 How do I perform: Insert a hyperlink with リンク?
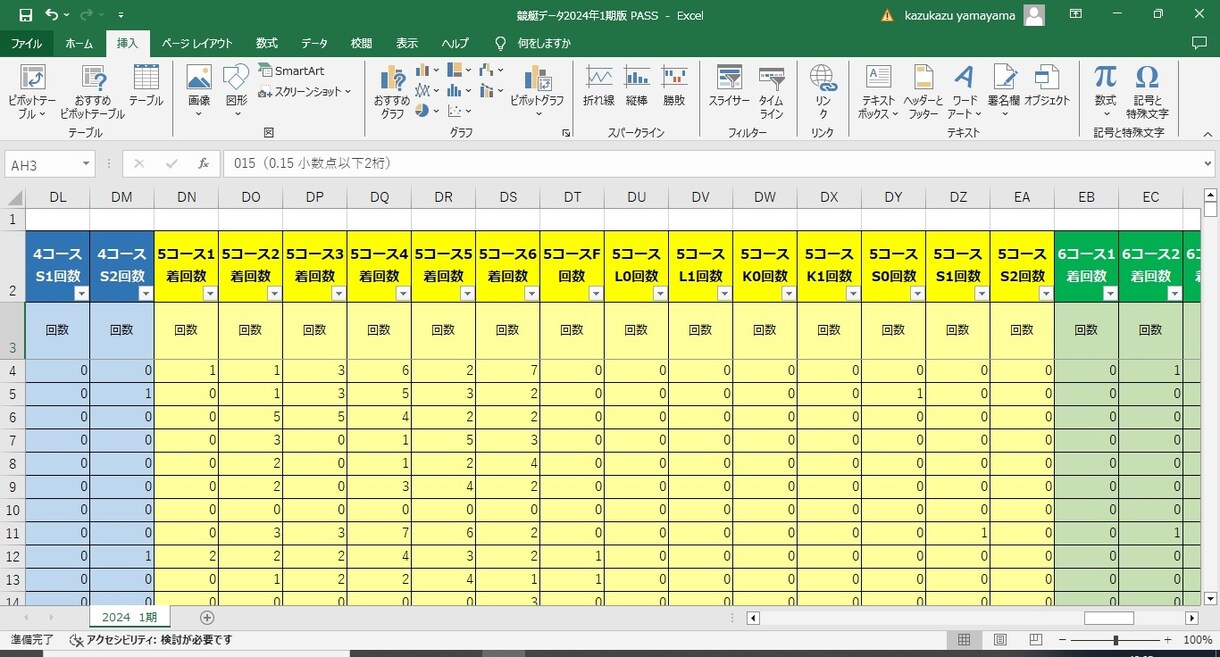coord(823,91)
